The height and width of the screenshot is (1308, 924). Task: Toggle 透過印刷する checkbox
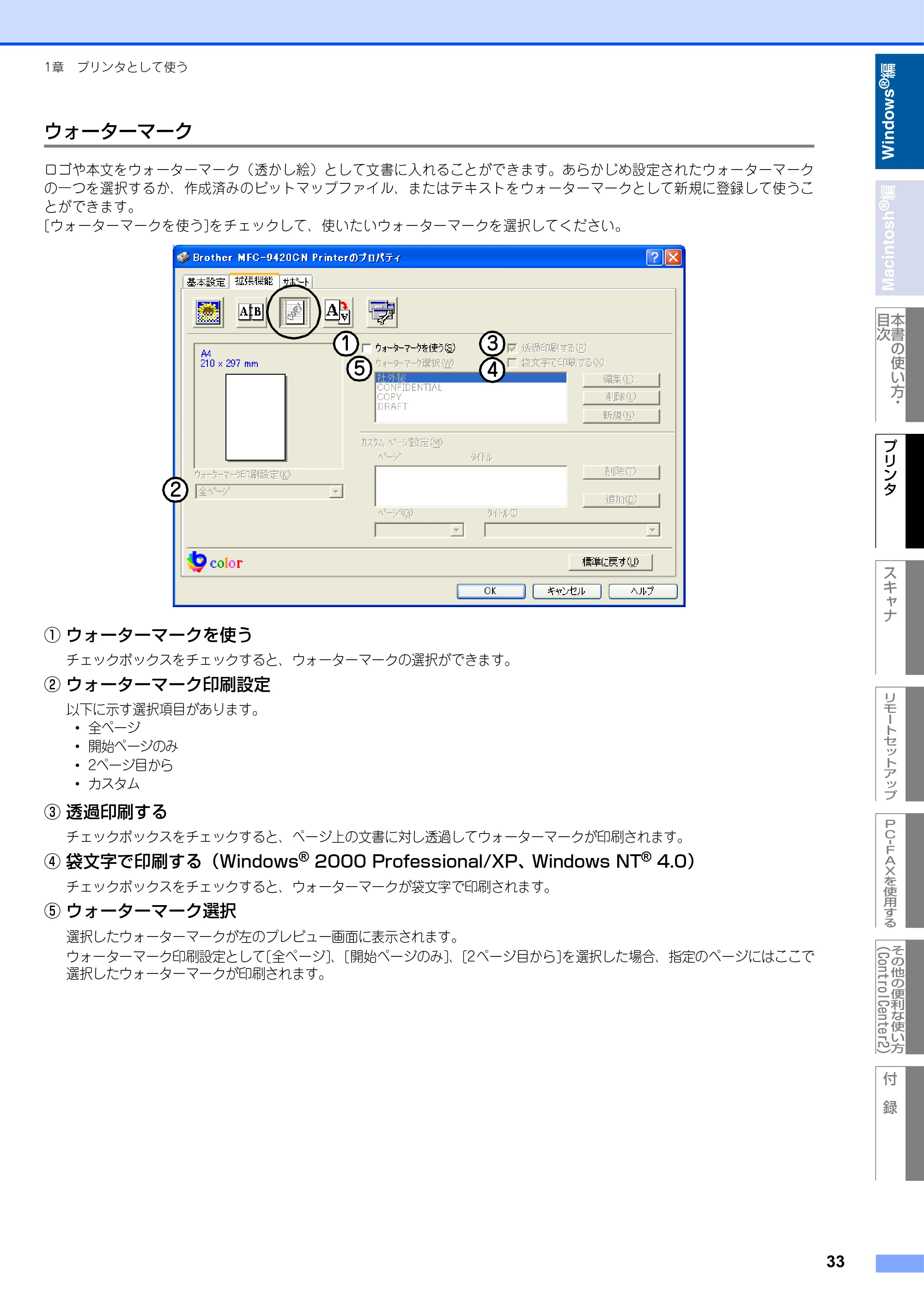(511, 348)
